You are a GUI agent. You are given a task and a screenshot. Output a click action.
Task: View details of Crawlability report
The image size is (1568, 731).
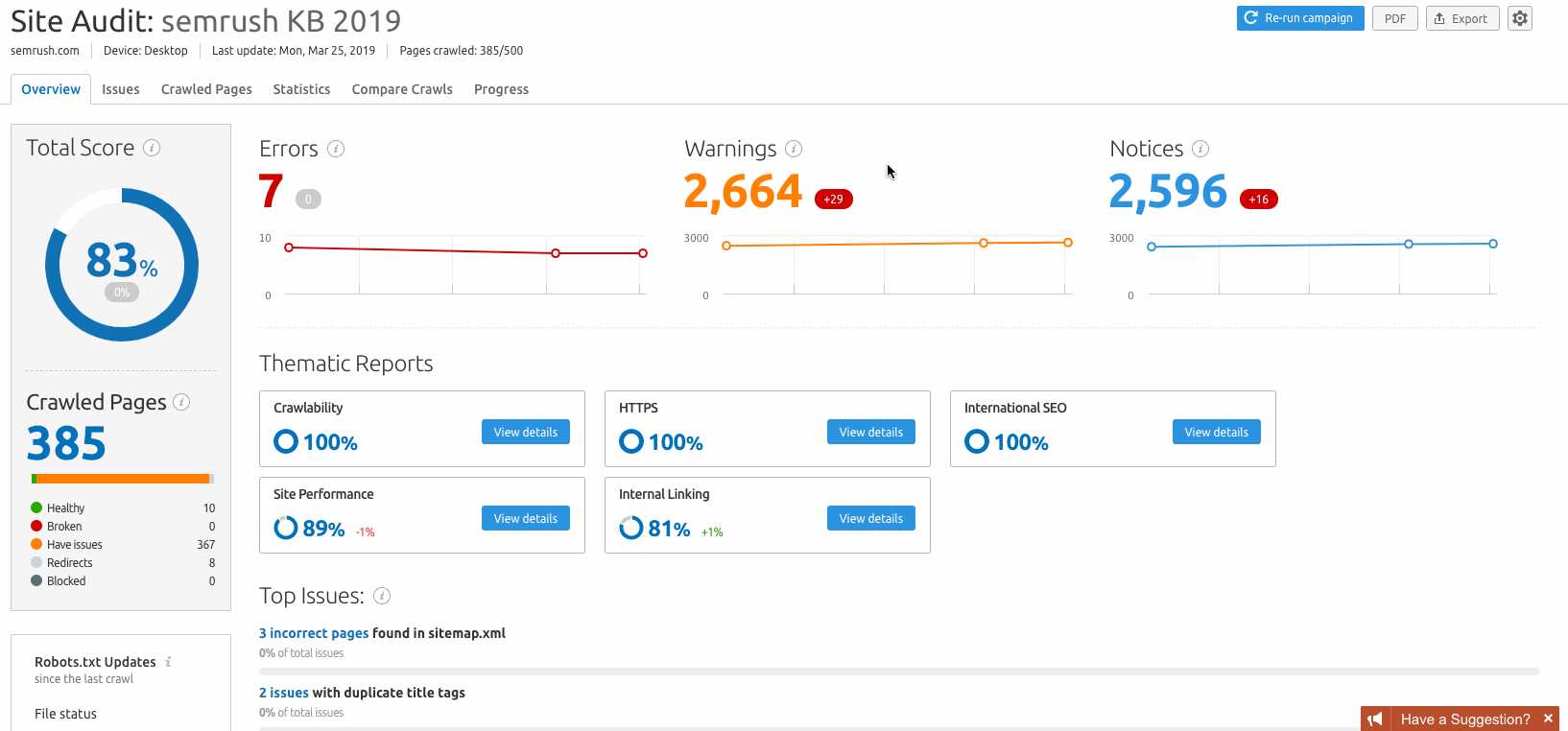point(526,432)
